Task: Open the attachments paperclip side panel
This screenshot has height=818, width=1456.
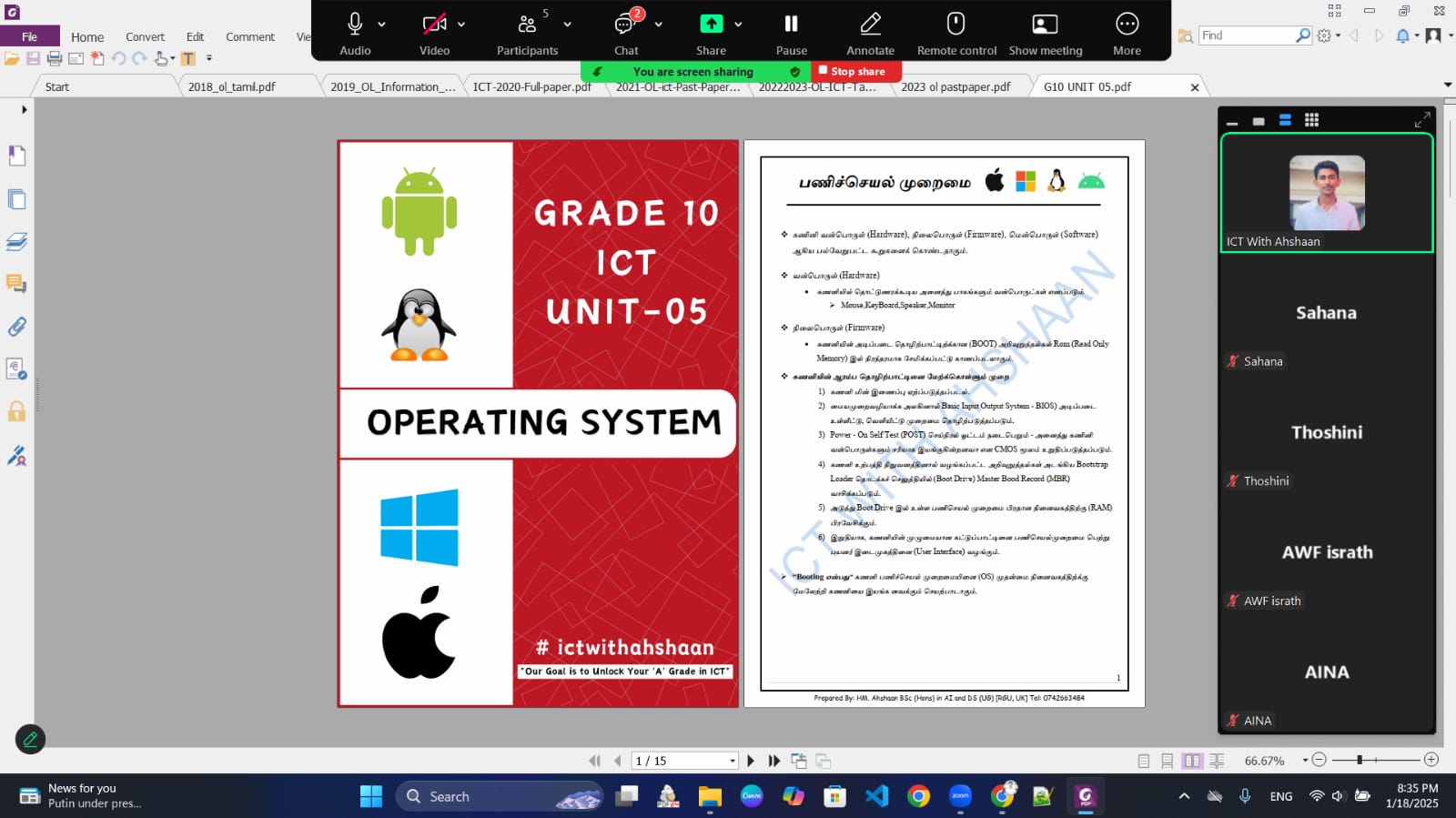Action: (16, 327)
